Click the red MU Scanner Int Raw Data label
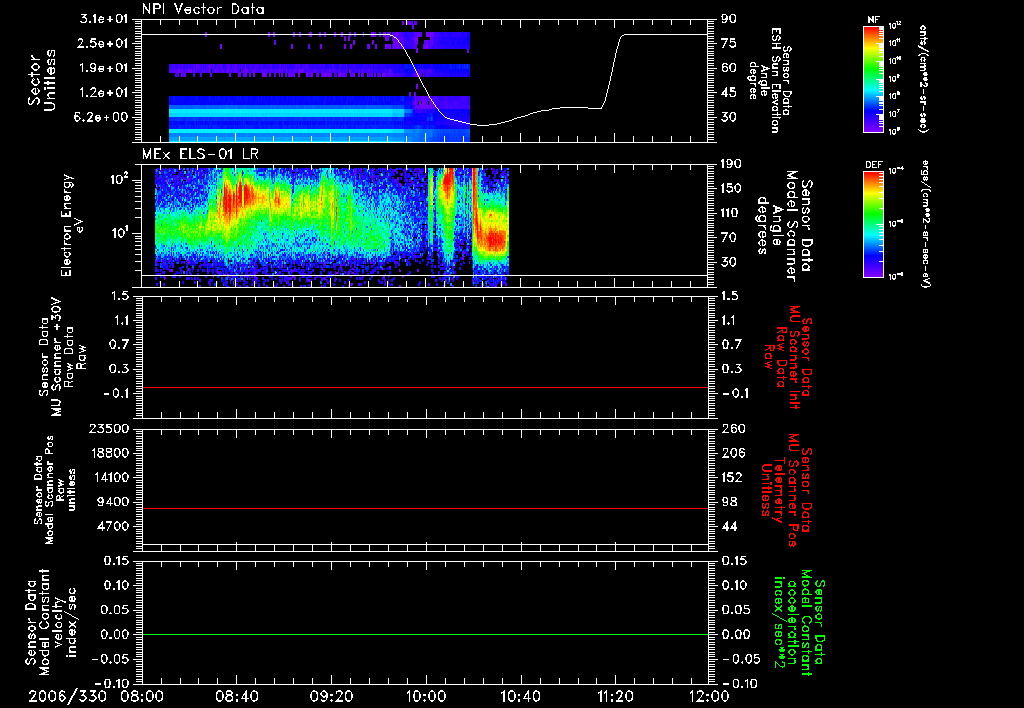This screenshot has height=708, width=1024. (x=788, y=357)
